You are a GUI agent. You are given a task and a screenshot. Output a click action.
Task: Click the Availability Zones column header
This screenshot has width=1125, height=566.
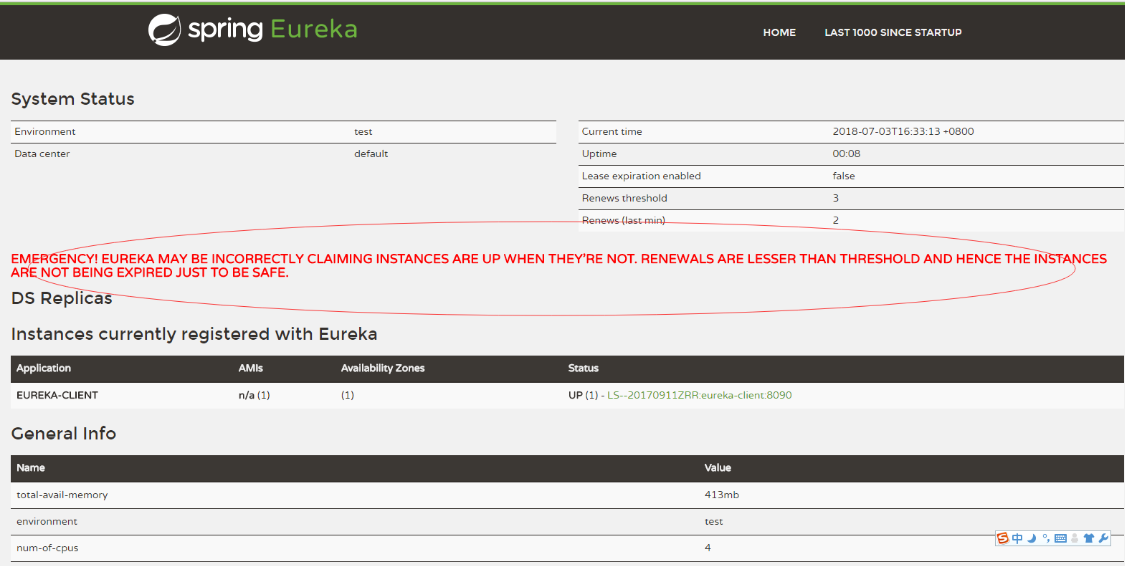pyautogui.click(x=382, y=368)
